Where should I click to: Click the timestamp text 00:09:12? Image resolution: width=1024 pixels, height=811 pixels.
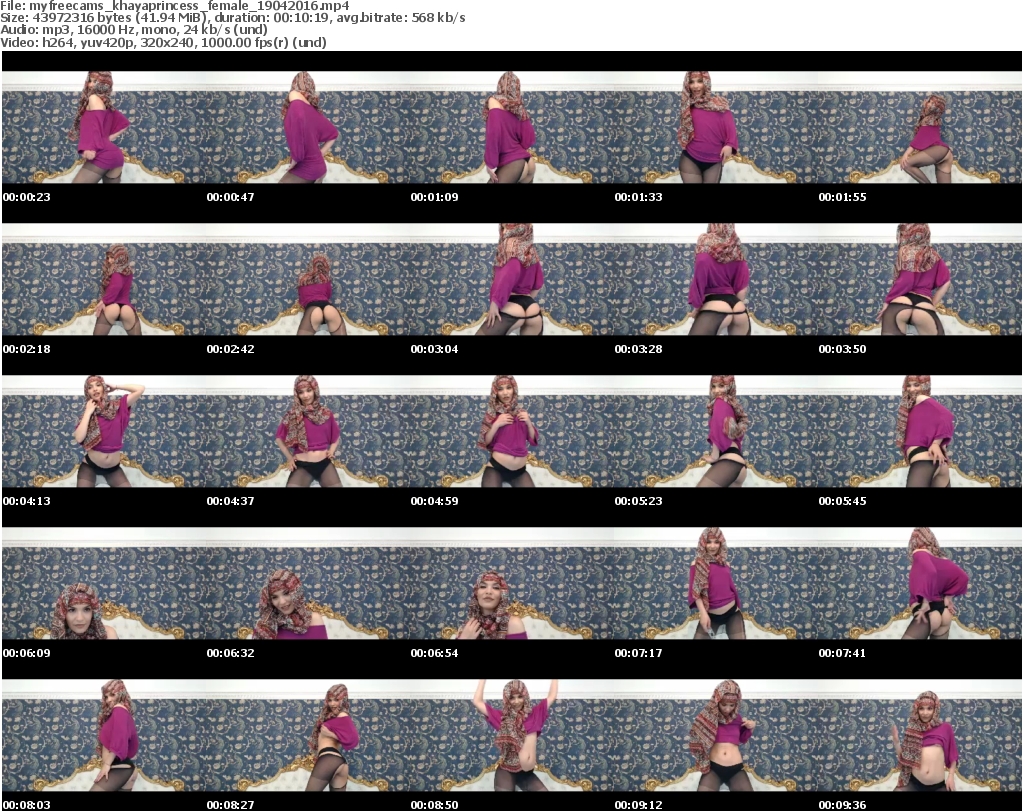(638, 805)
